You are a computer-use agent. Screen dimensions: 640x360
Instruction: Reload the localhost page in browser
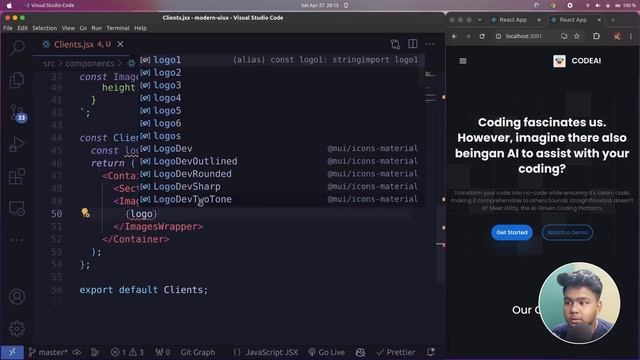482,36
